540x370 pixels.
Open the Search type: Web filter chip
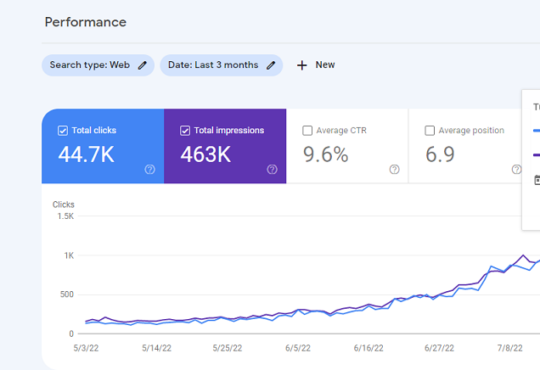(98, 65)
